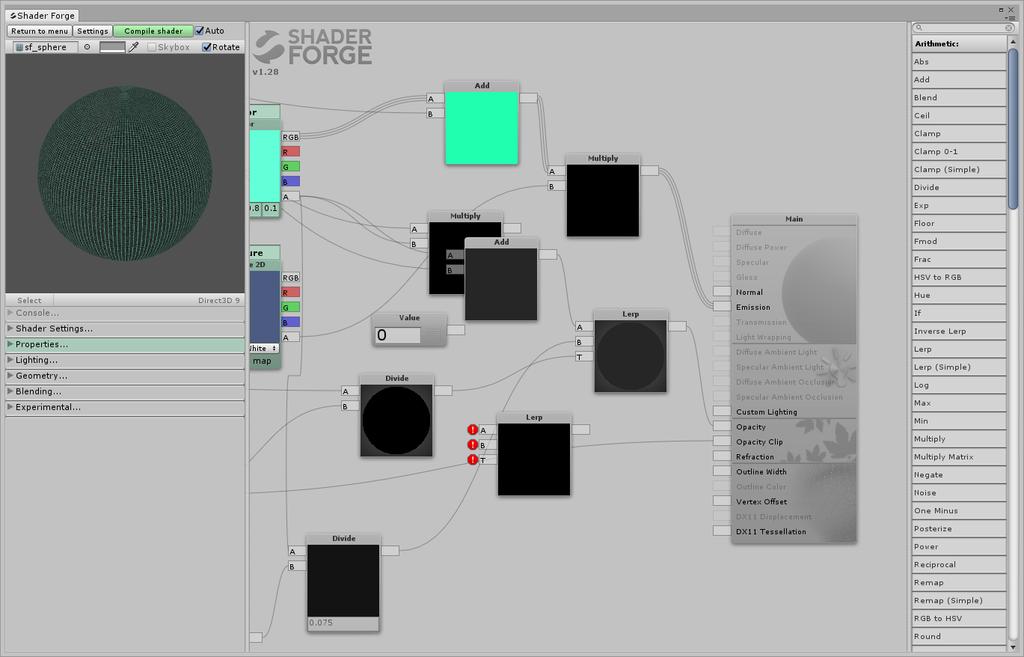
Task: Click the RGB output of the Texture node
Action: tap(291, 278)
